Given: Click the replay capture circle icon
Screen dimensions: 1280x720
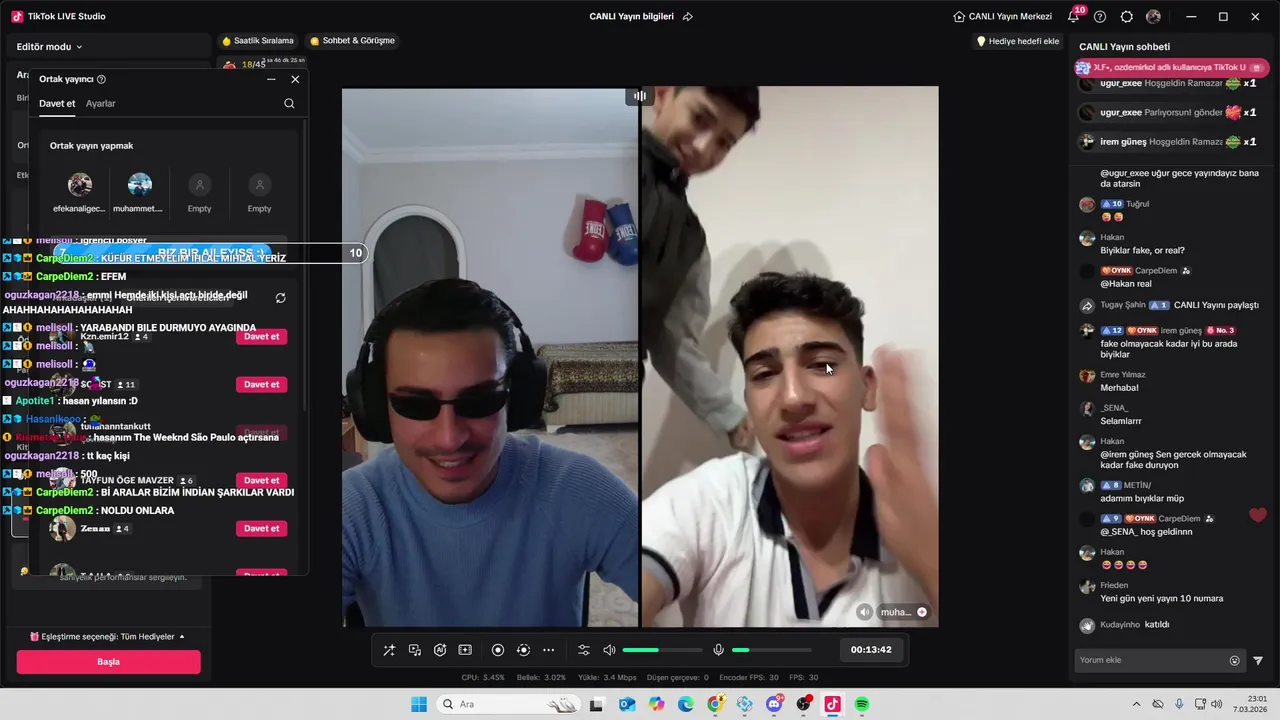Looking at the screenshot, I should [523, 650].
